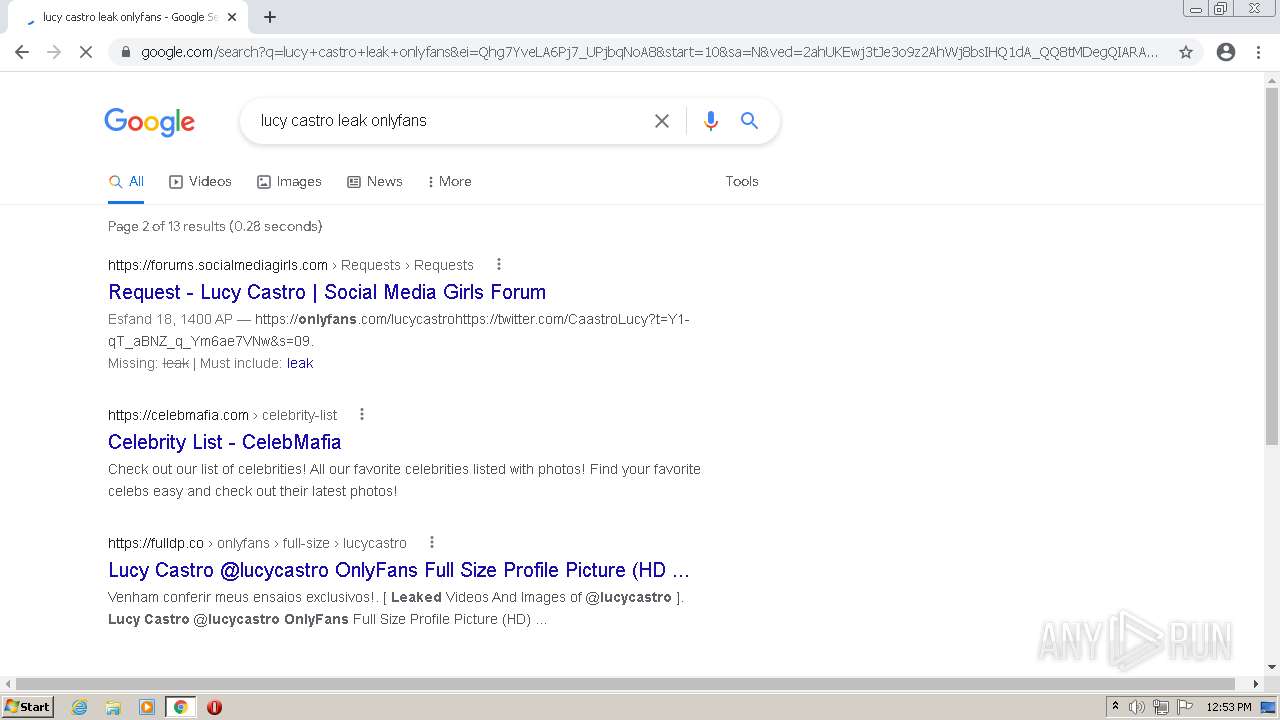Start voice search with the microphone icon
The width and height of the screenshot is (1280, 720).
point(711,121)
